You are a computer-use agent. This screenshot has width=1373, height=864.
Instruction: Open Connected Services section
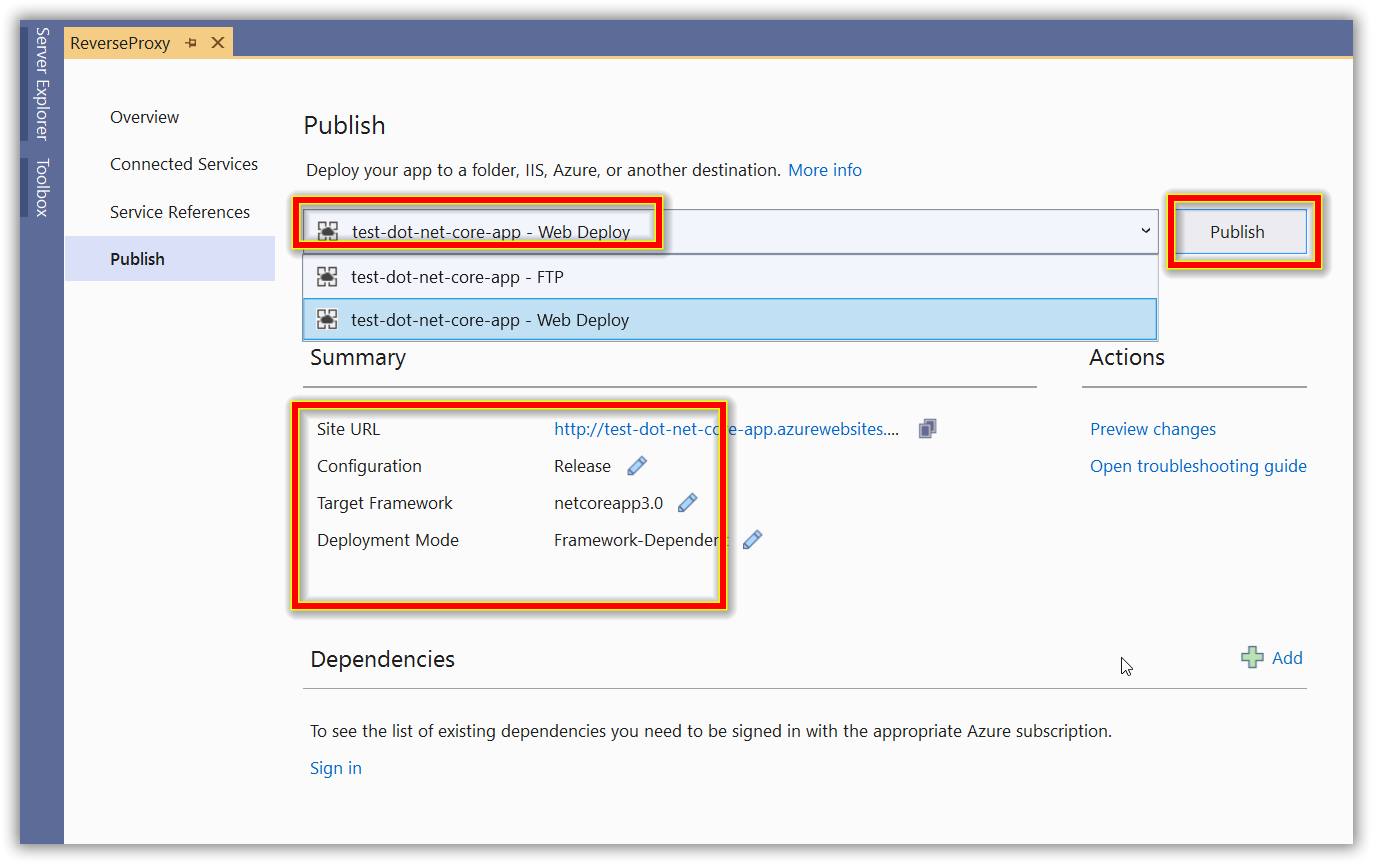click(x=184, y=164)
